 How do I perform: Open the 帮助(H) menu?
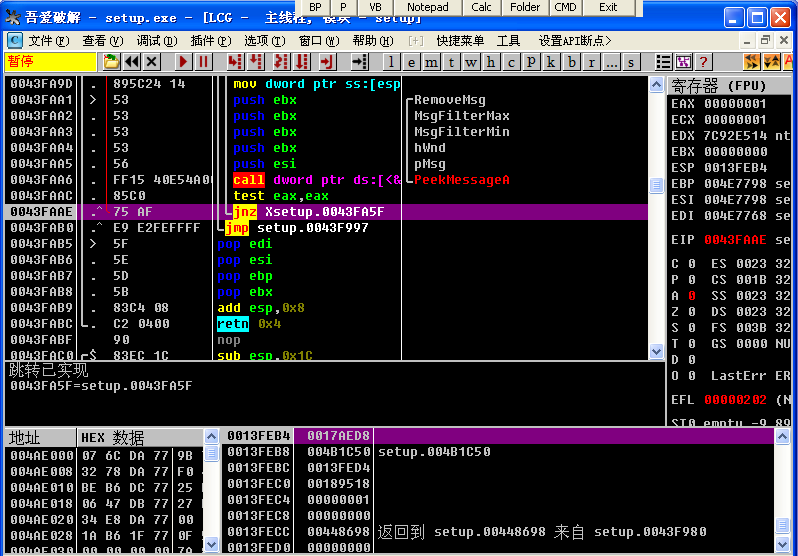click(x=373, y=41)
